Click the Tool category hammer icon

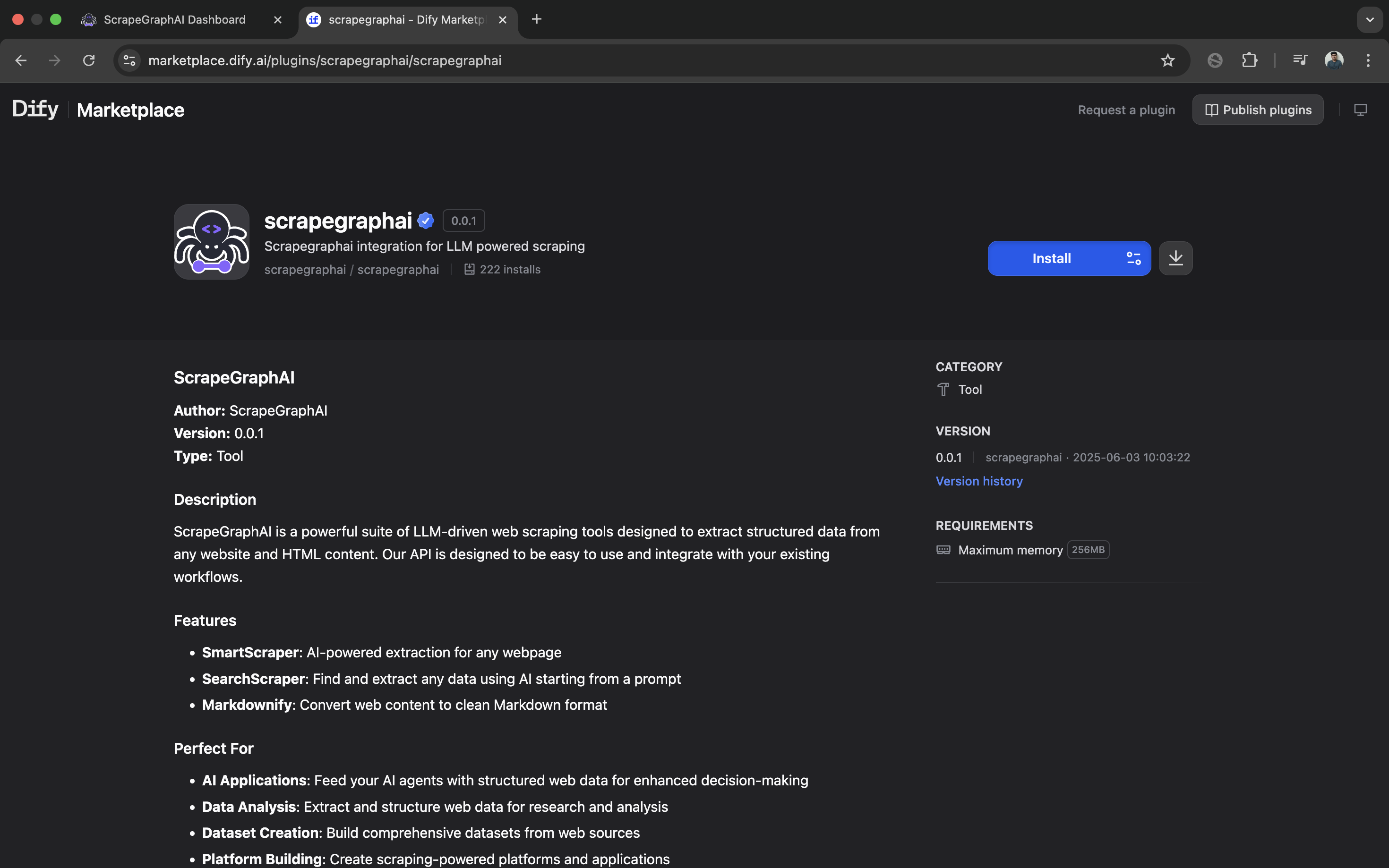coord(943,389)
